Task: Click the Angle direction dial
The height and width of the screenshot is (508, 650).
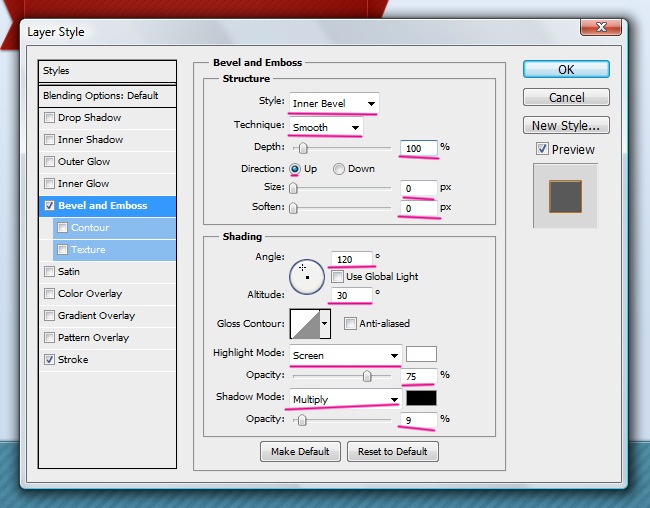Action: pyautogui.click(x=307, y=275)
